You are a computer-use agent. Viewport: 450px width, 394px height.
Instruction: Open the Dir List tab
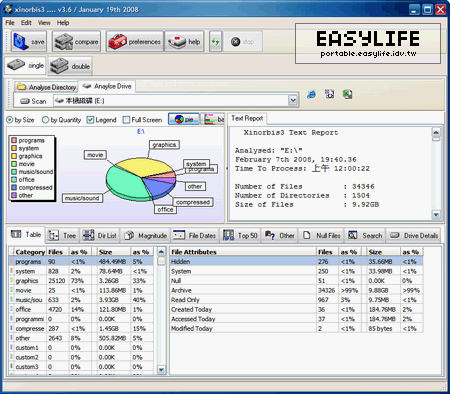(100, 236)
